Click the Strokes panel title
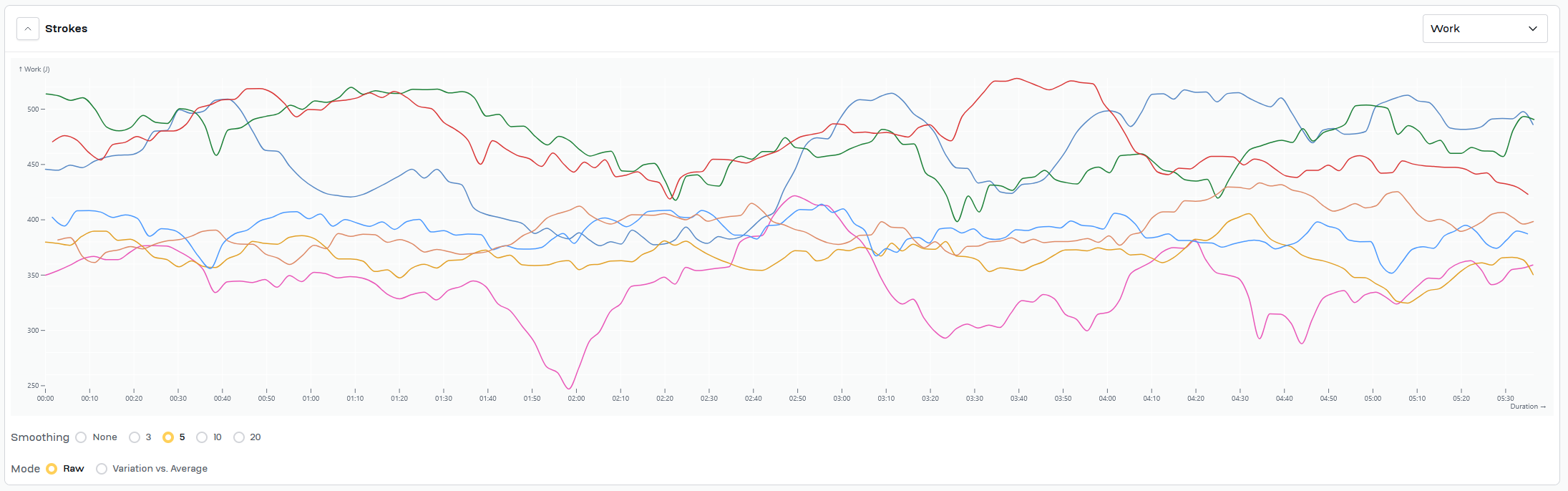1568x491 pixels. pyautogui.click(x=66, y=29)
